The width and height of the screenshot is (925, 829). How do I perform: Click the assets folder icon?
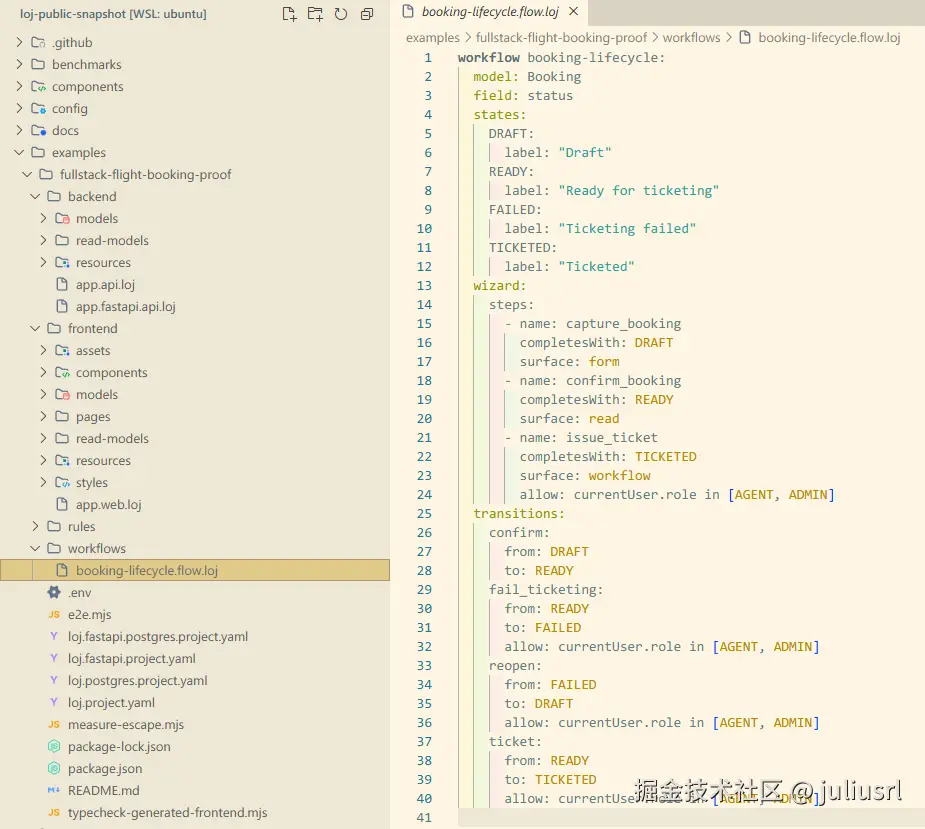tap(63, 350)
